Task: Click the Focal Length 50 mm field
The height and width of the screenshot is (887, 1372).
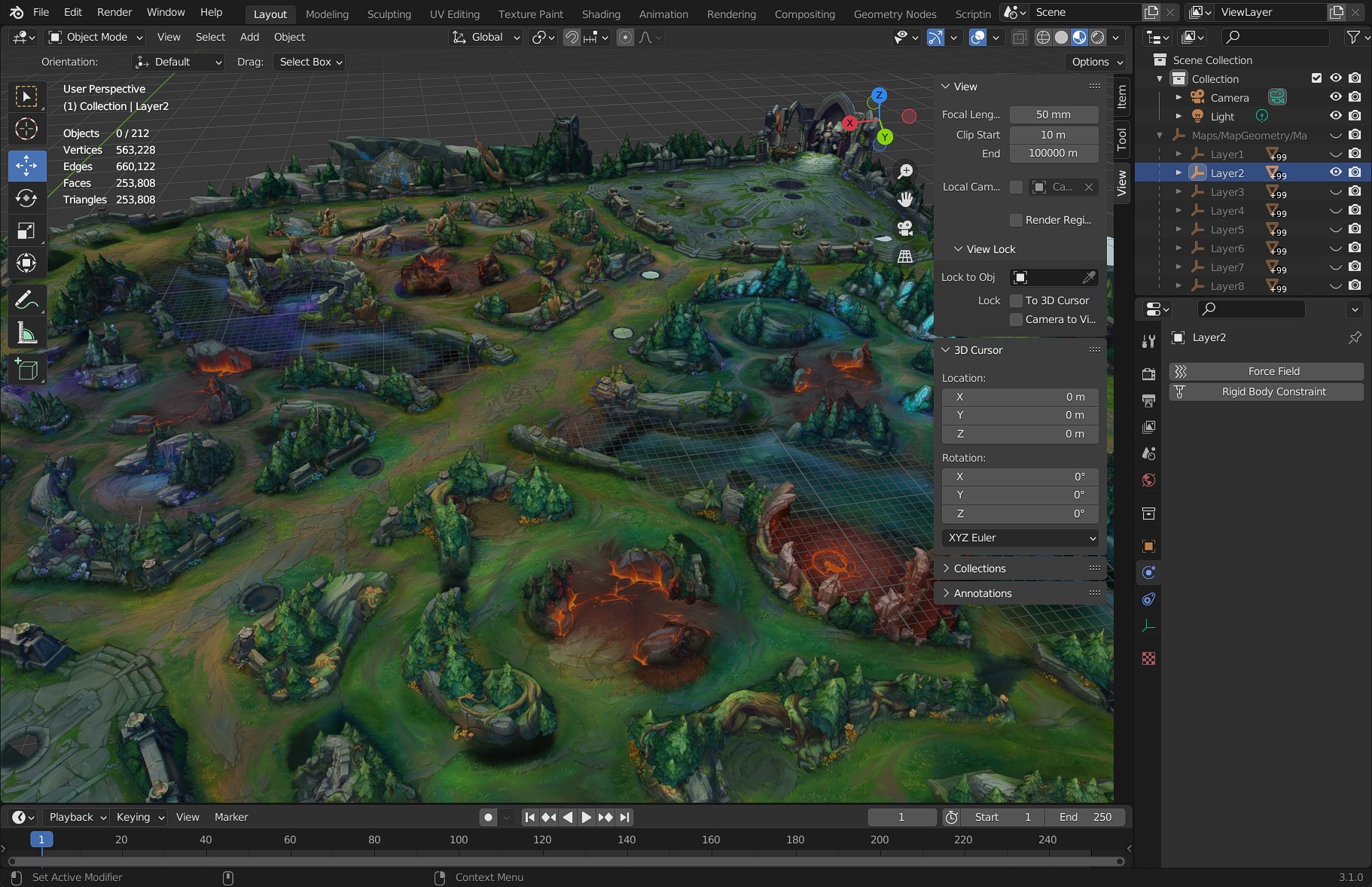Action: [x=1053, y=114]
